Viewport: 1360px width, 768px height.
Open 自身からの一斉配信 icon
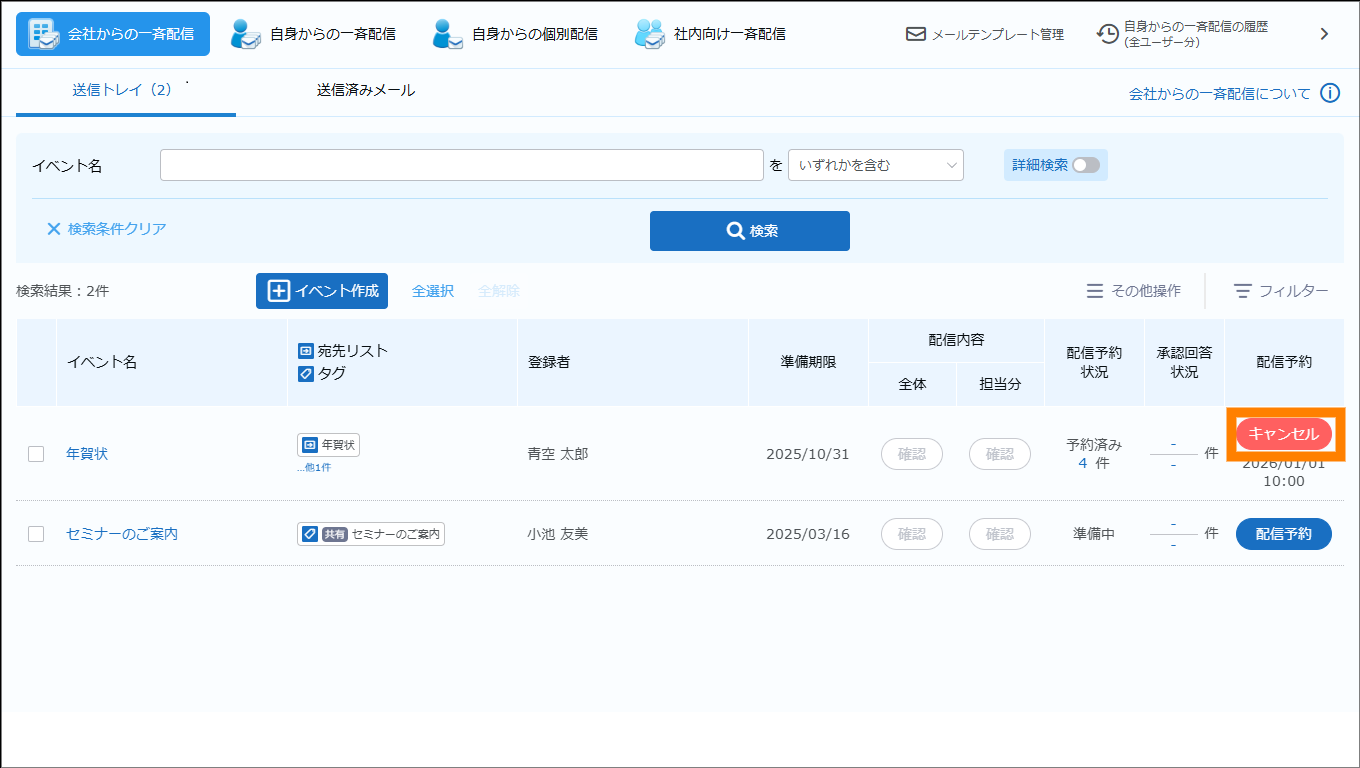point(246,34)
